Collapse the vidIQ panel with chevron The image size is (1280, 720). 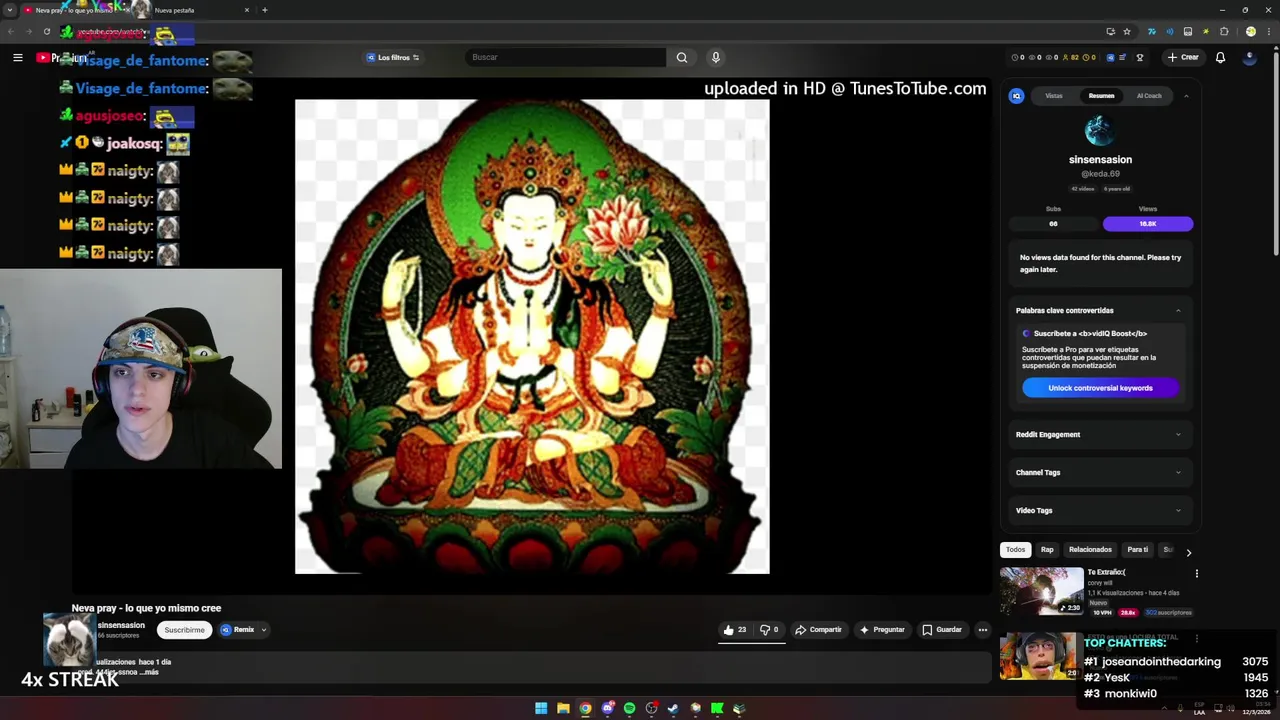1186,96
